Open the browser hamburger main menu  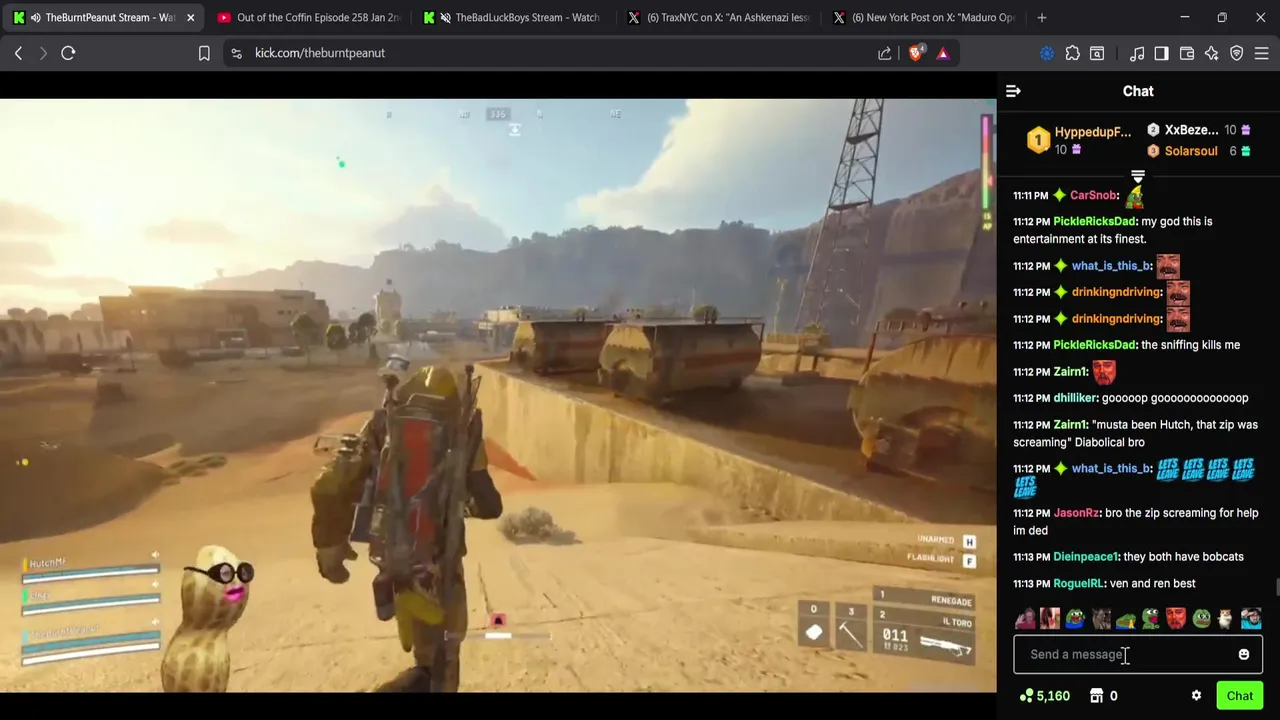click(x=1261, y=53)
